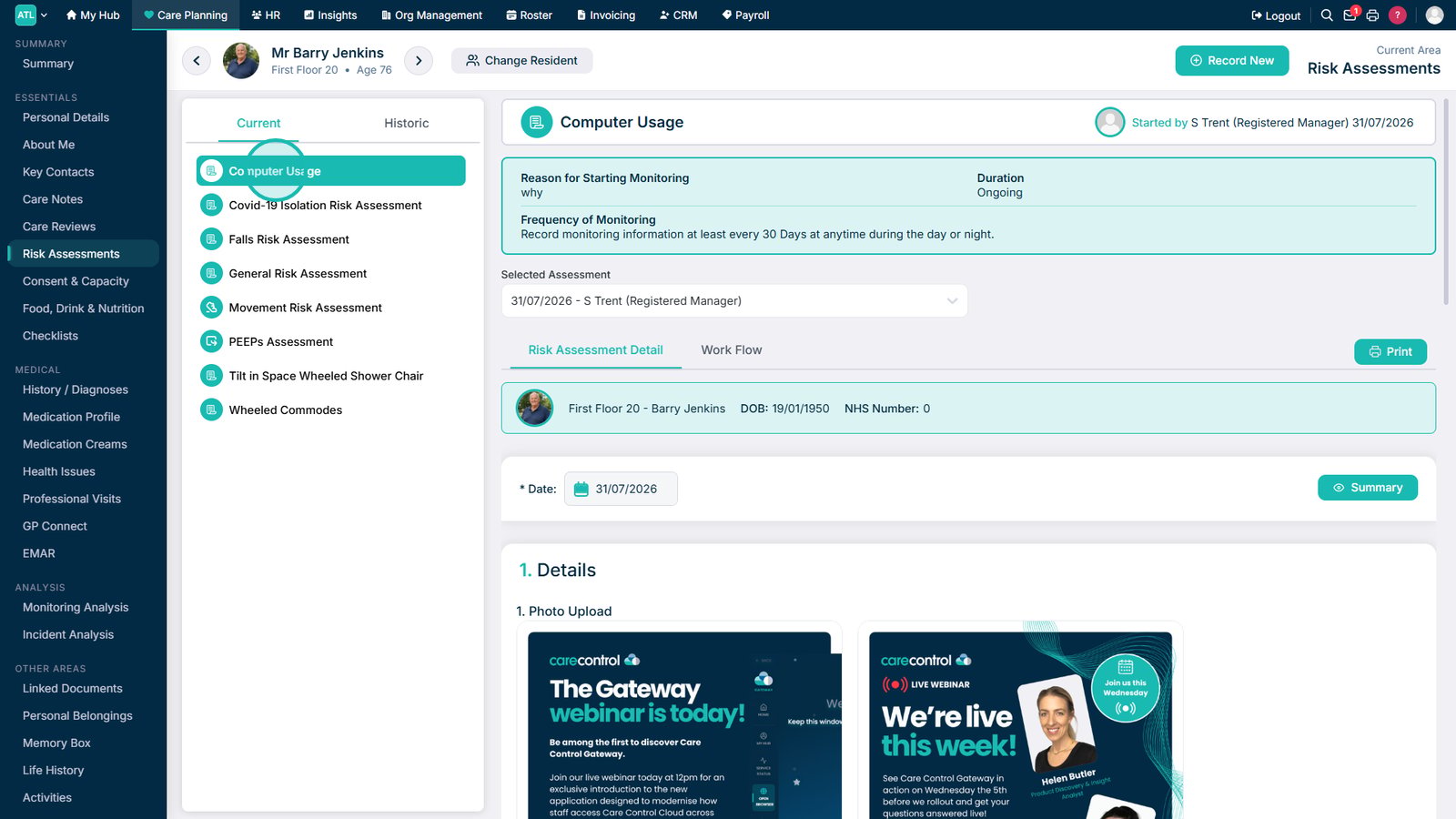1456x819 pixels.
Task: Open the red help question mark icon
Action: click(1398, 15)
